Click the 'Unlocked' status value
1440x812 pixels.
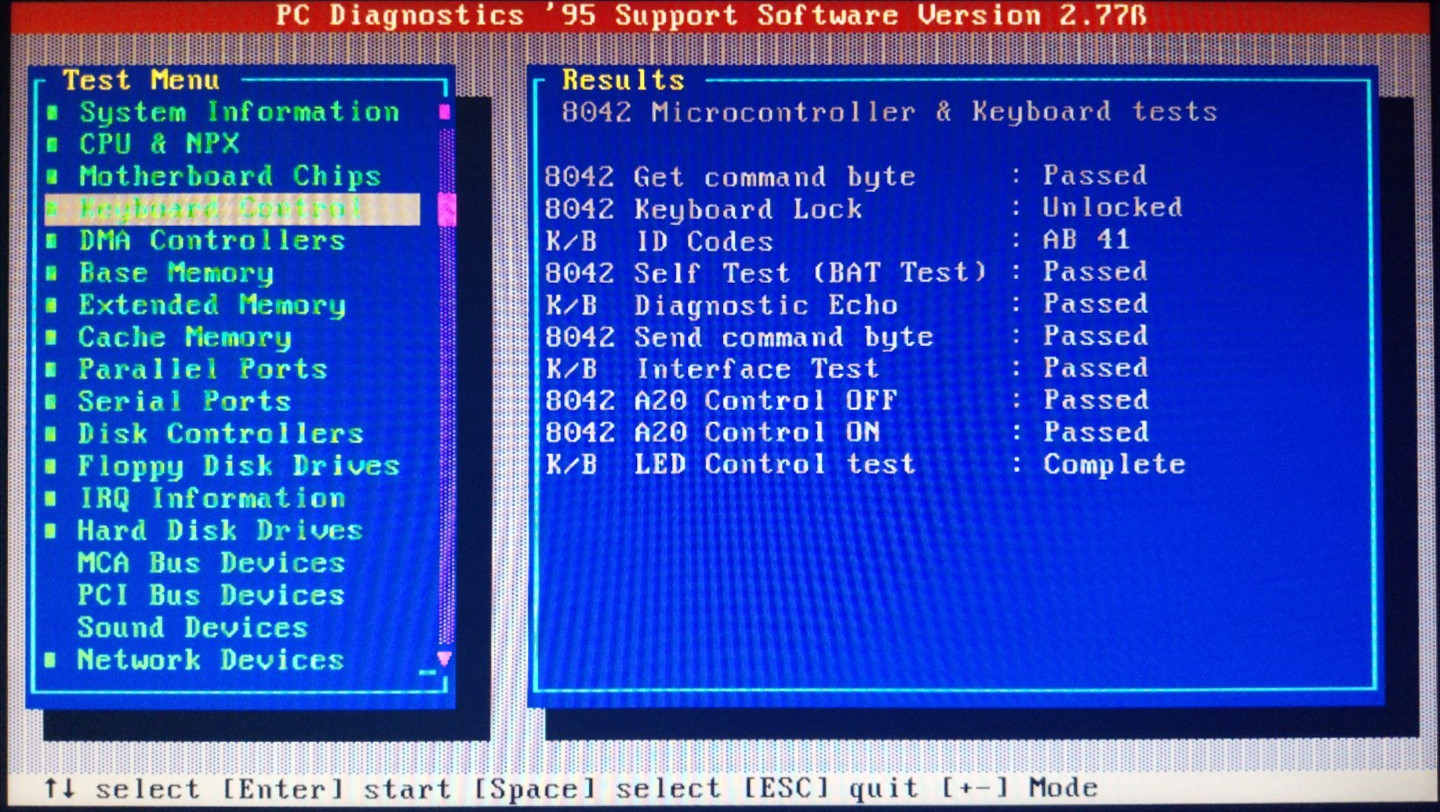click(1112, 207)
